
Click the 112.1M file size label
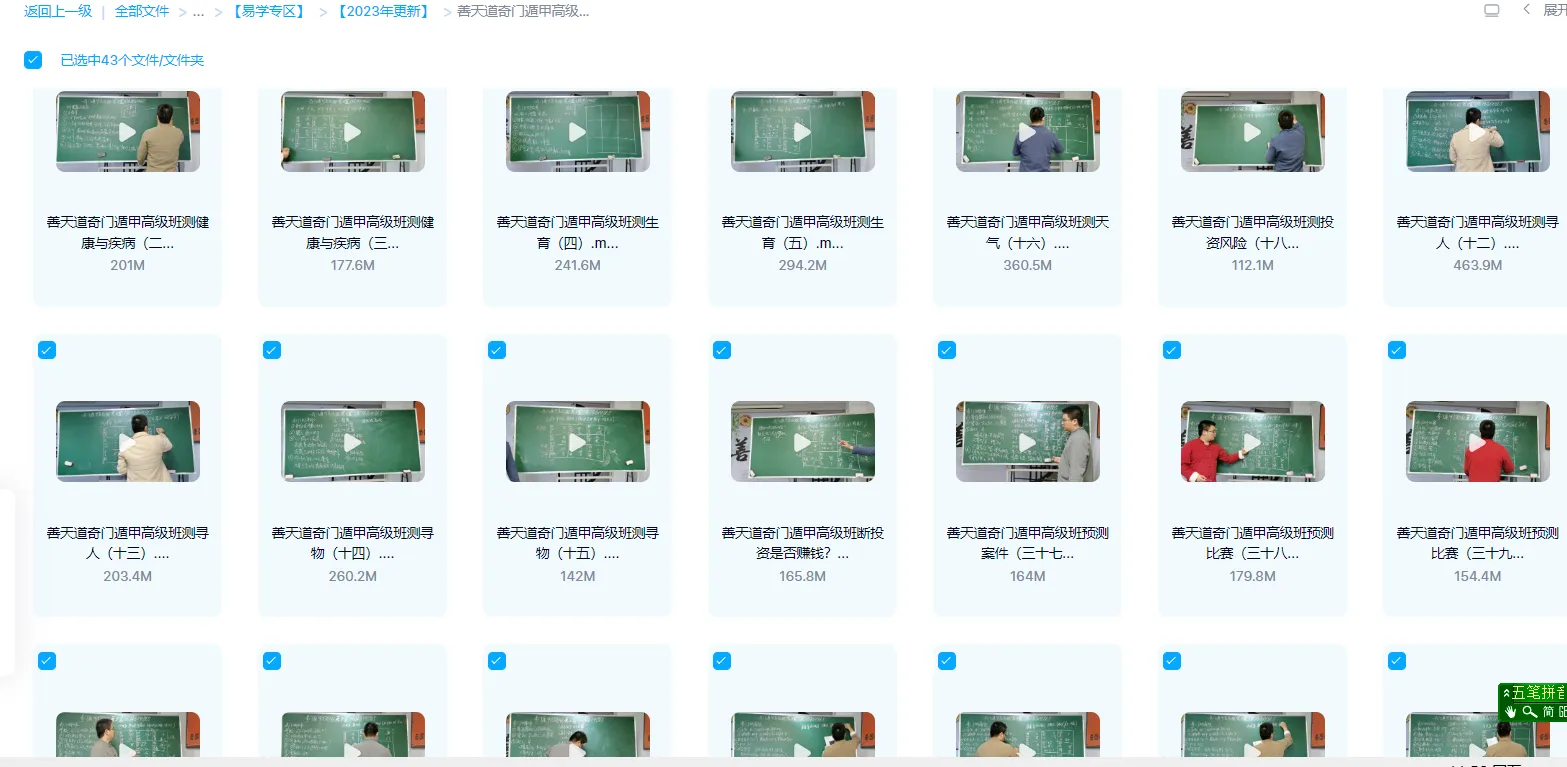(x=1252, y=266)
